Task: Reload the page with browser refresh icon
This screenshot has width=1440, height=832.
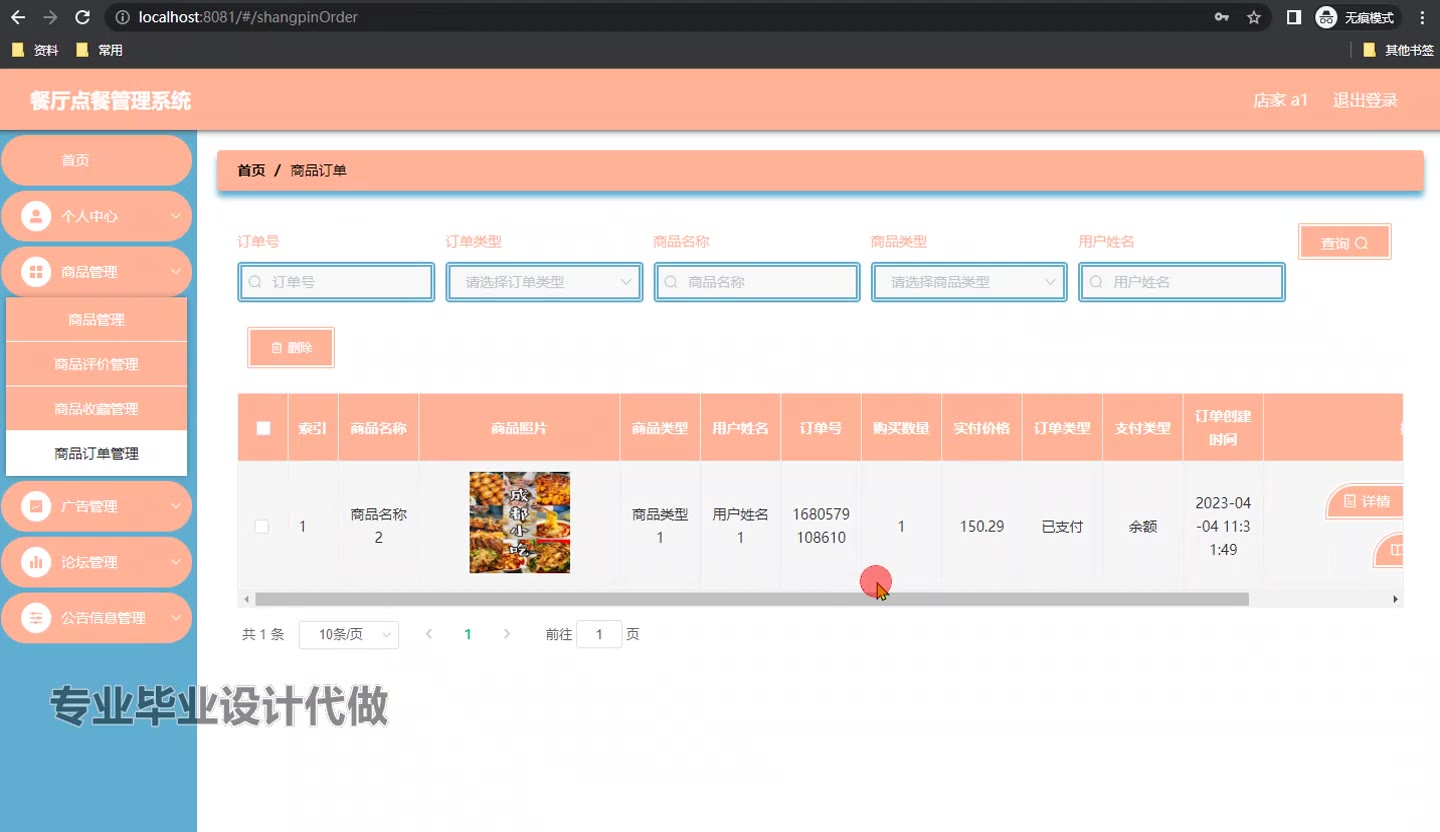Action: [83, 17]
